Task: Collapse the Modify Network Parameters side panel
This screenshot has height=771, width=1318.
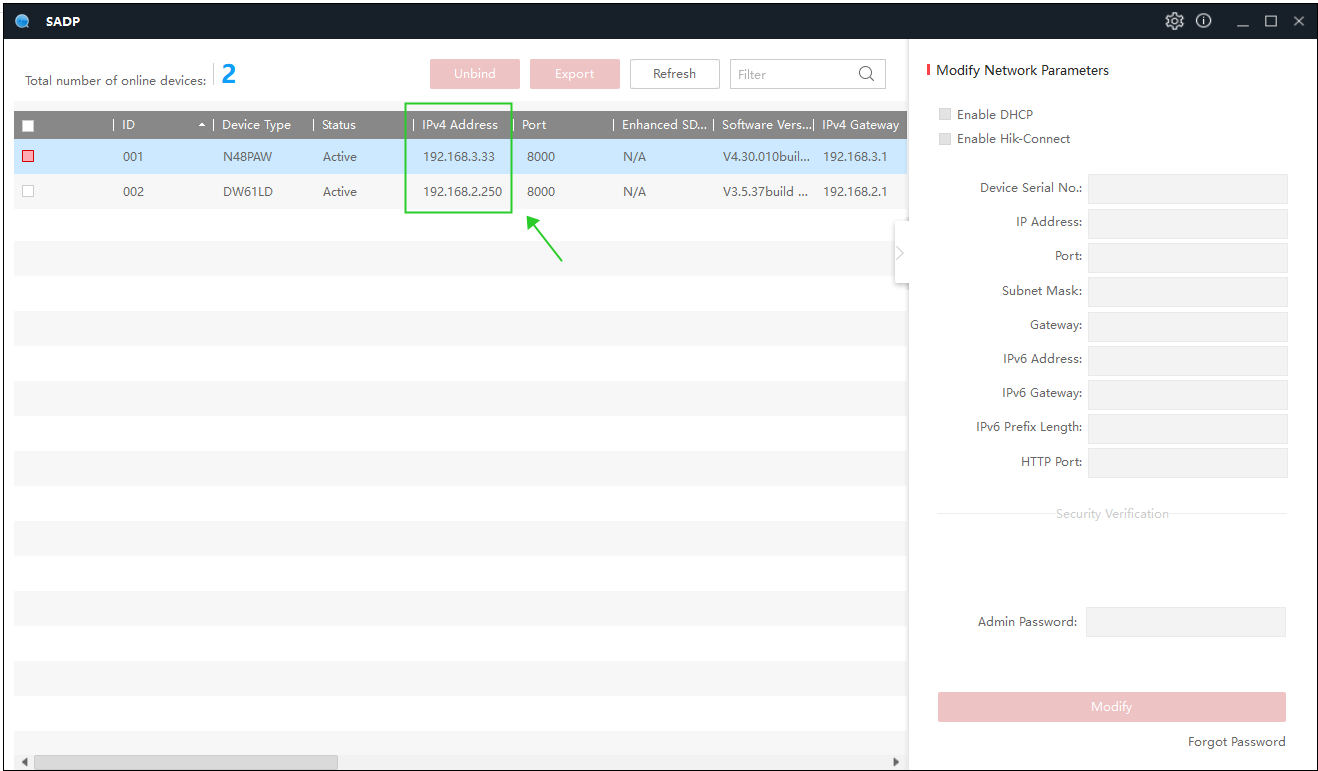Action: tap(900, 253)
